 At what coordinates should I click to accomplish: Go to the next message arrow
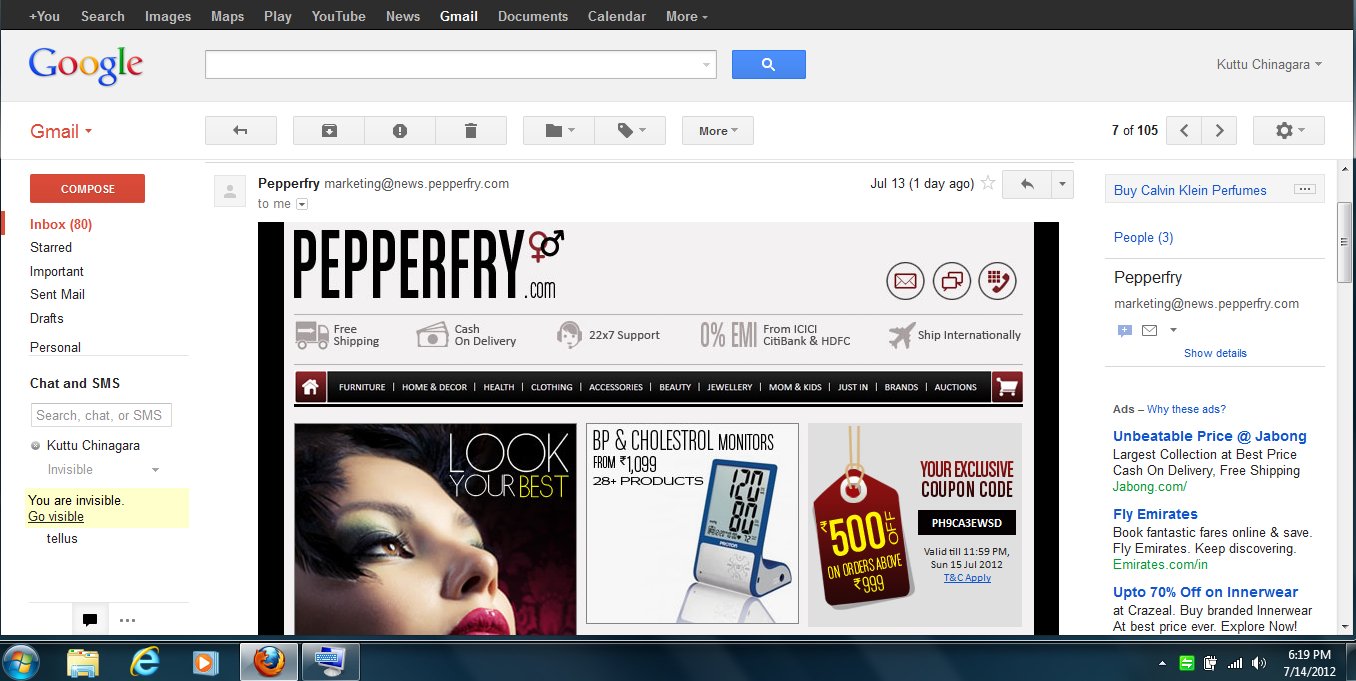coord(1219,131)
